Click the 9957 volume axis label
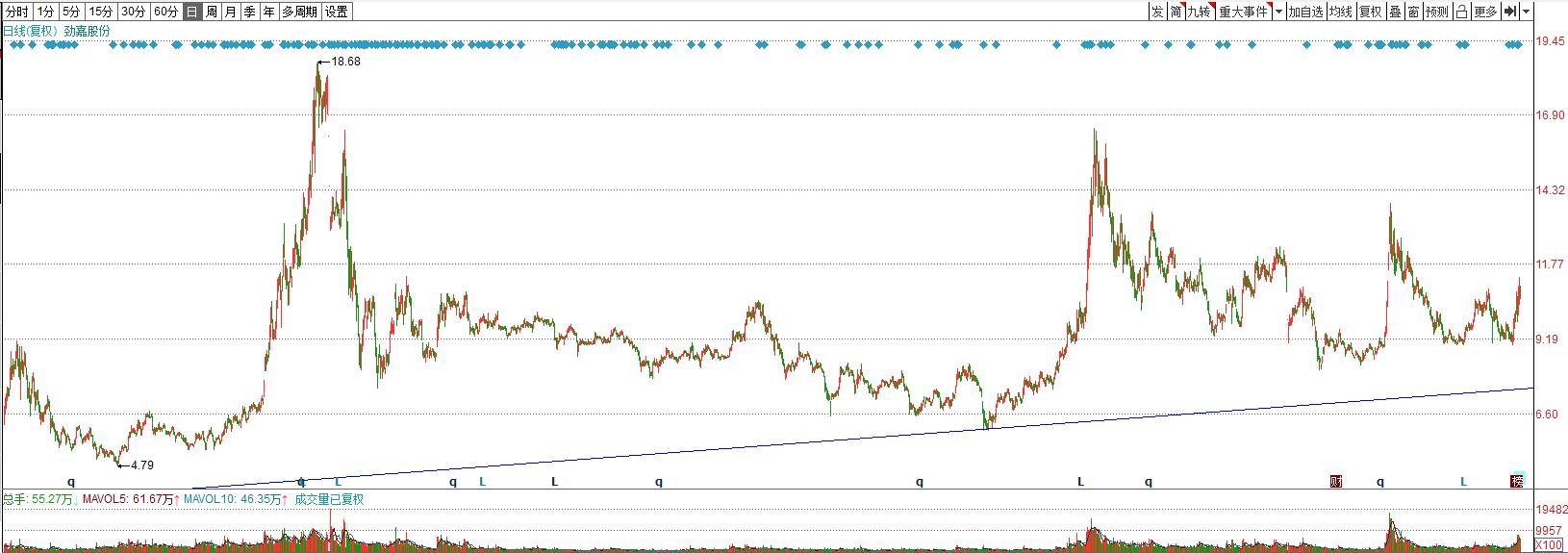Image resolution: width=1568 pixels, height=553 pixels. (x=1549, y=531)
